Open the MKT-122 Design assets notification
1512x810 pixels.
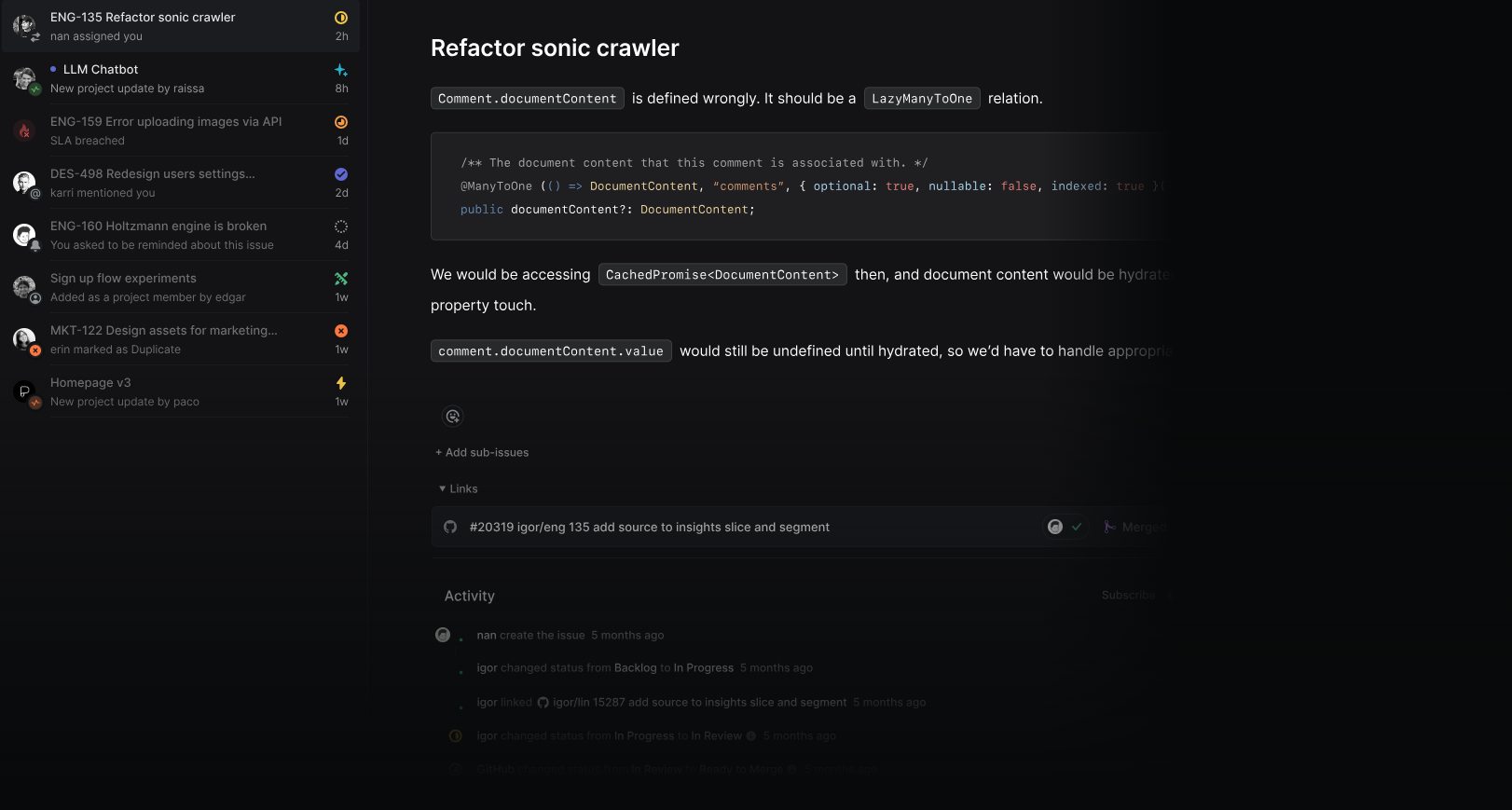point(181,339)
